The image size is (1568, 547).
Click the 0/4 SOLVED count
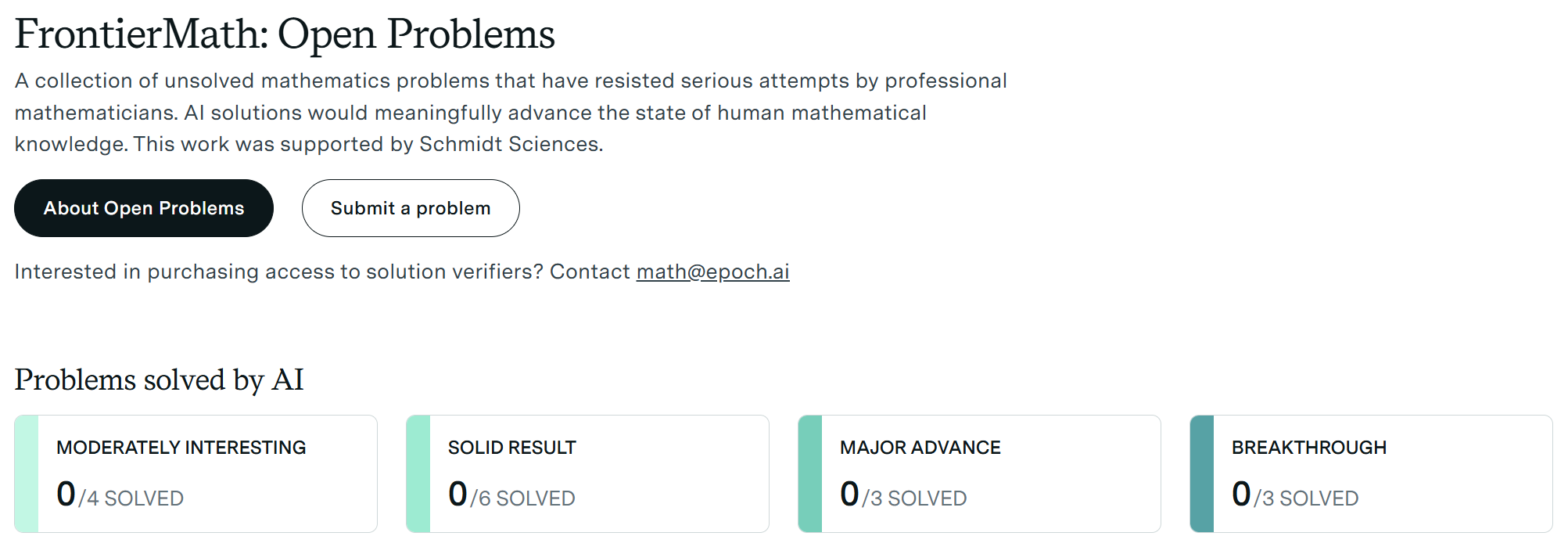coord(120,496)
